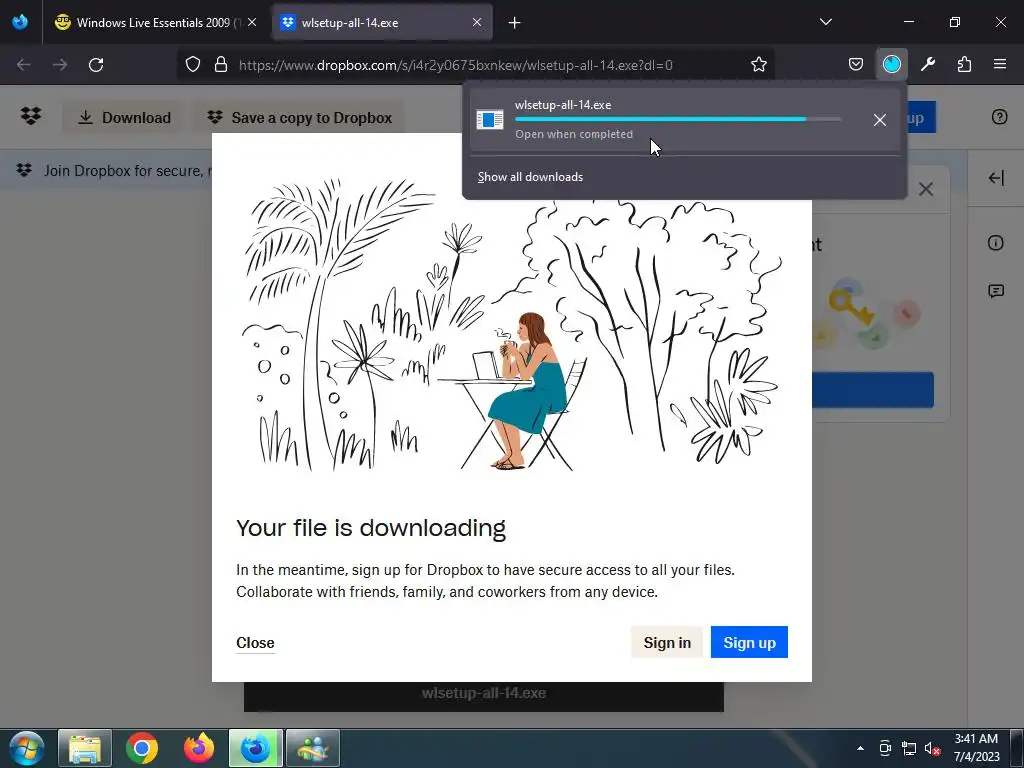View site security padlock info

click(221, 65)
